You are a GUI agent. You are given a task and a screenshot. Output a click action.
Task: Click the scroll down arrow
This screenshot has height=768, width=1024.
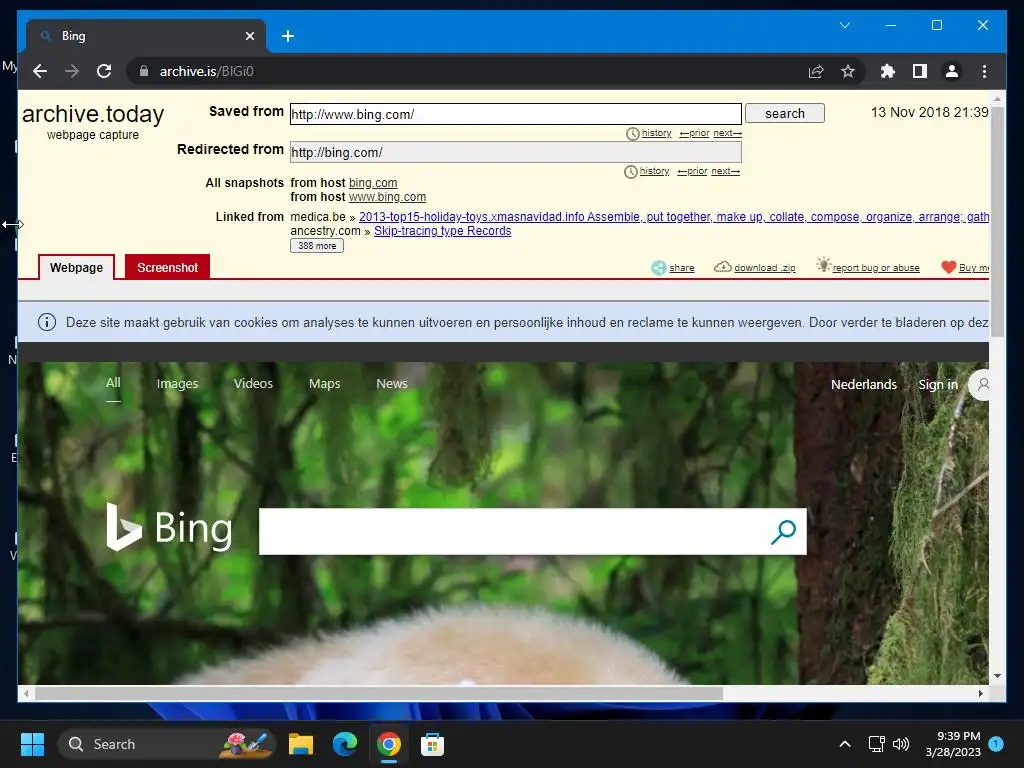pyautogui.click(x=997, y=676)
